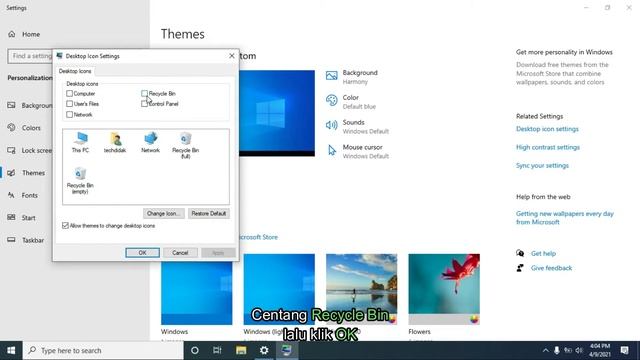640x360 pixels.
Task: Click the Restore Default button
Action: click(x=209, y=213)
